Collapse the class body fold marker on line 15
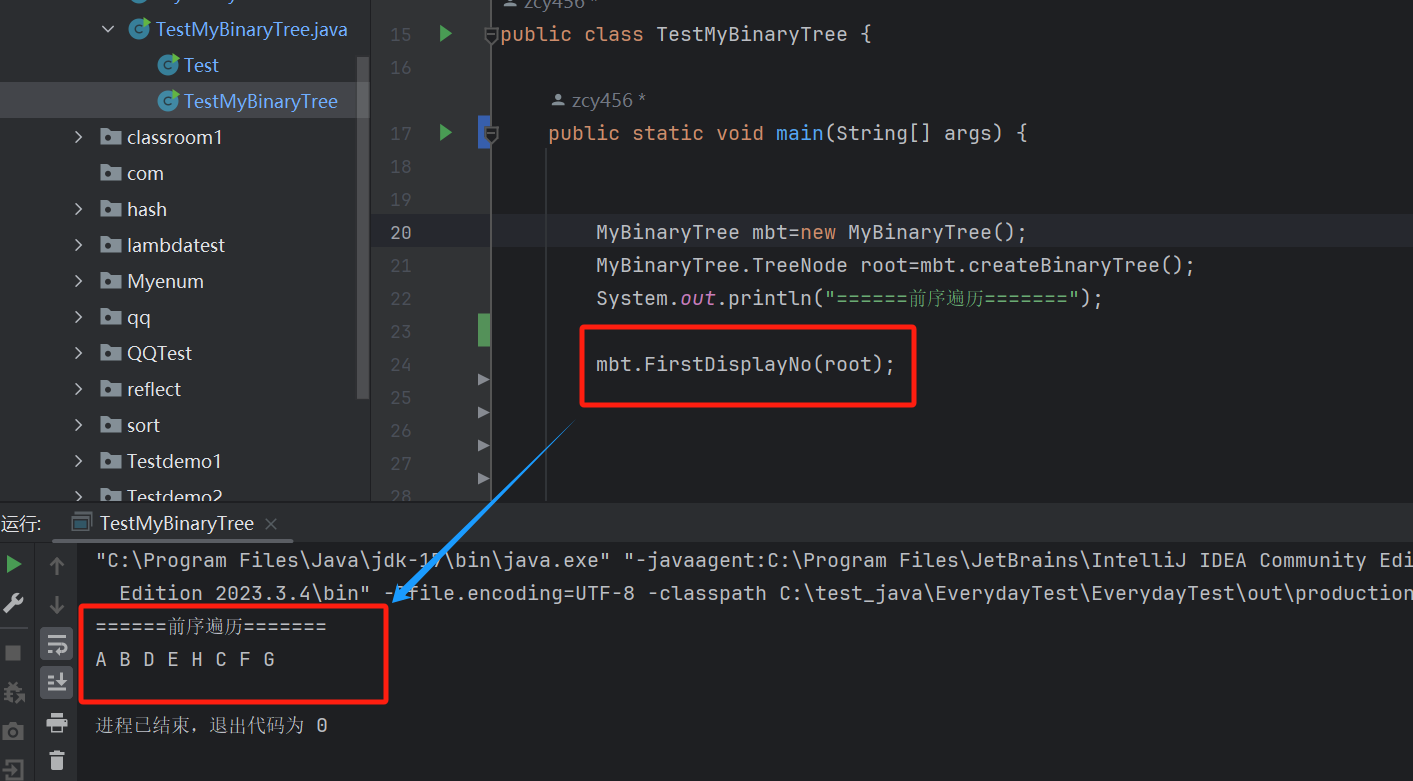The height and width of the screenshot is (781, 1413). click(x=491, y=35)
